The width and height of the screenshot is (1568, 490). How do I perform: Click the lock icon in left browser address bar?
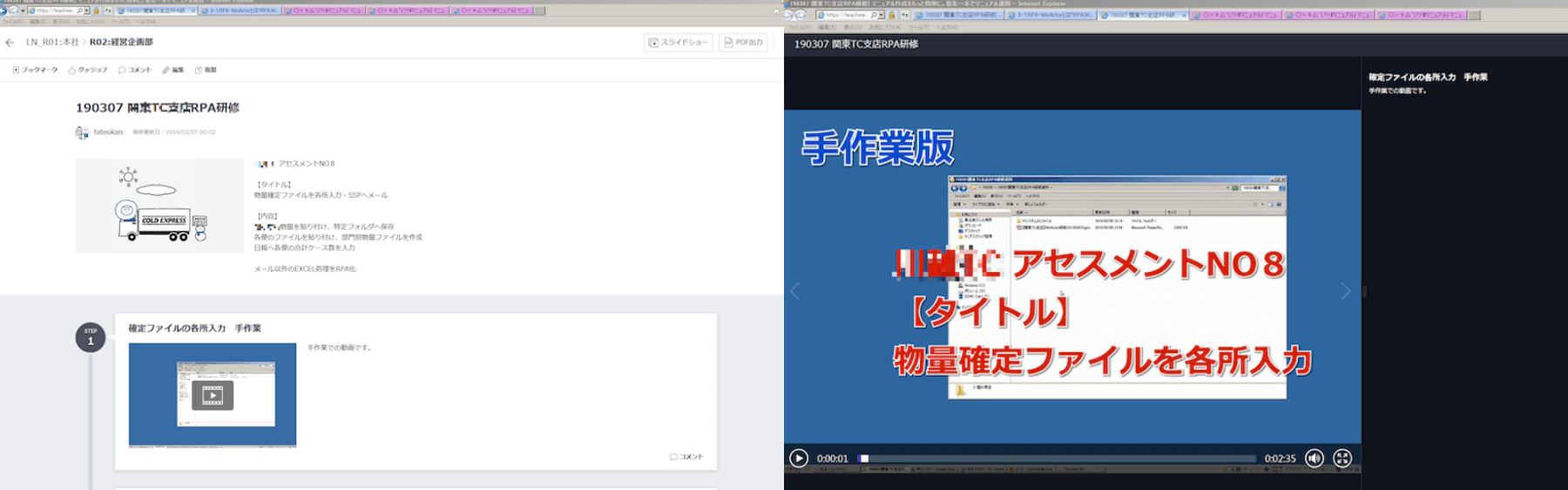coord(96,11)
